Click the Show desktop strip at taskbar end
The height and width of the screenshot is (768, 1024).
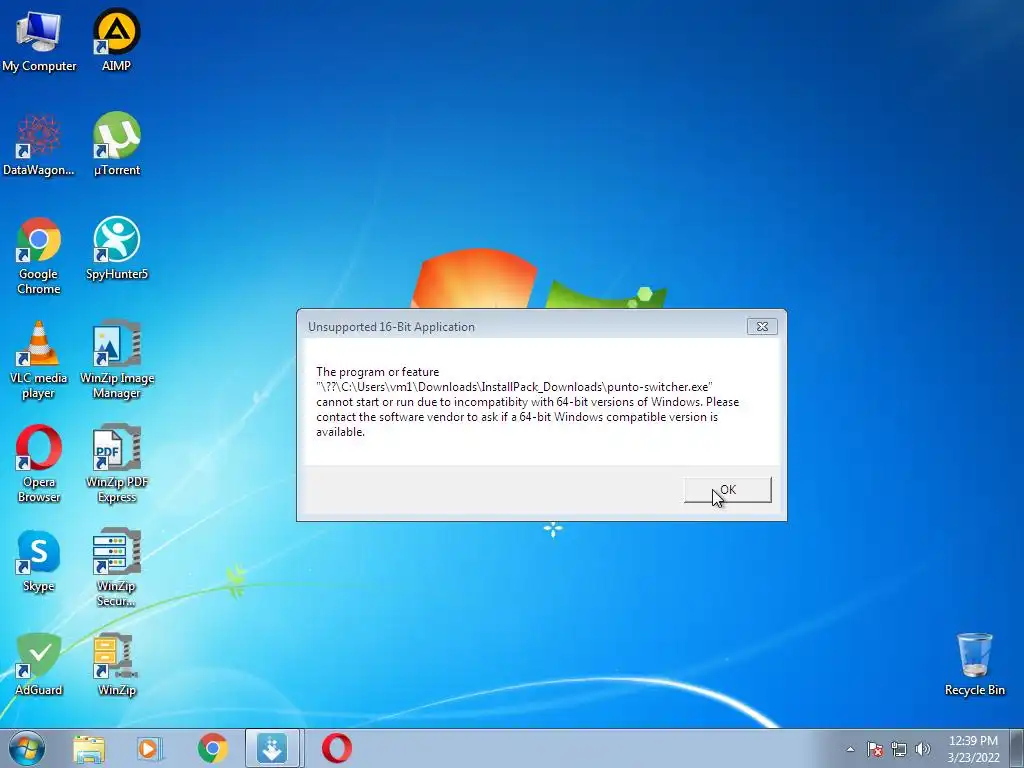point(1017,748)
